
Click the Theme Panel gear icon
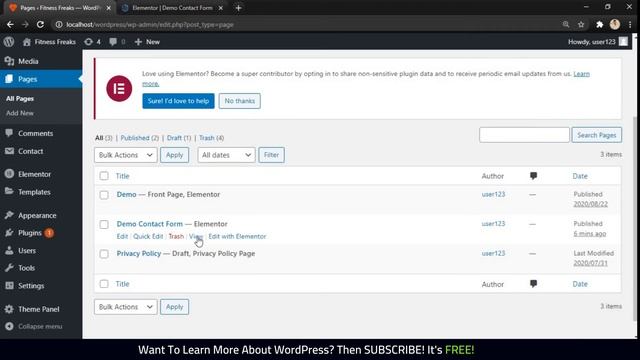9,309
